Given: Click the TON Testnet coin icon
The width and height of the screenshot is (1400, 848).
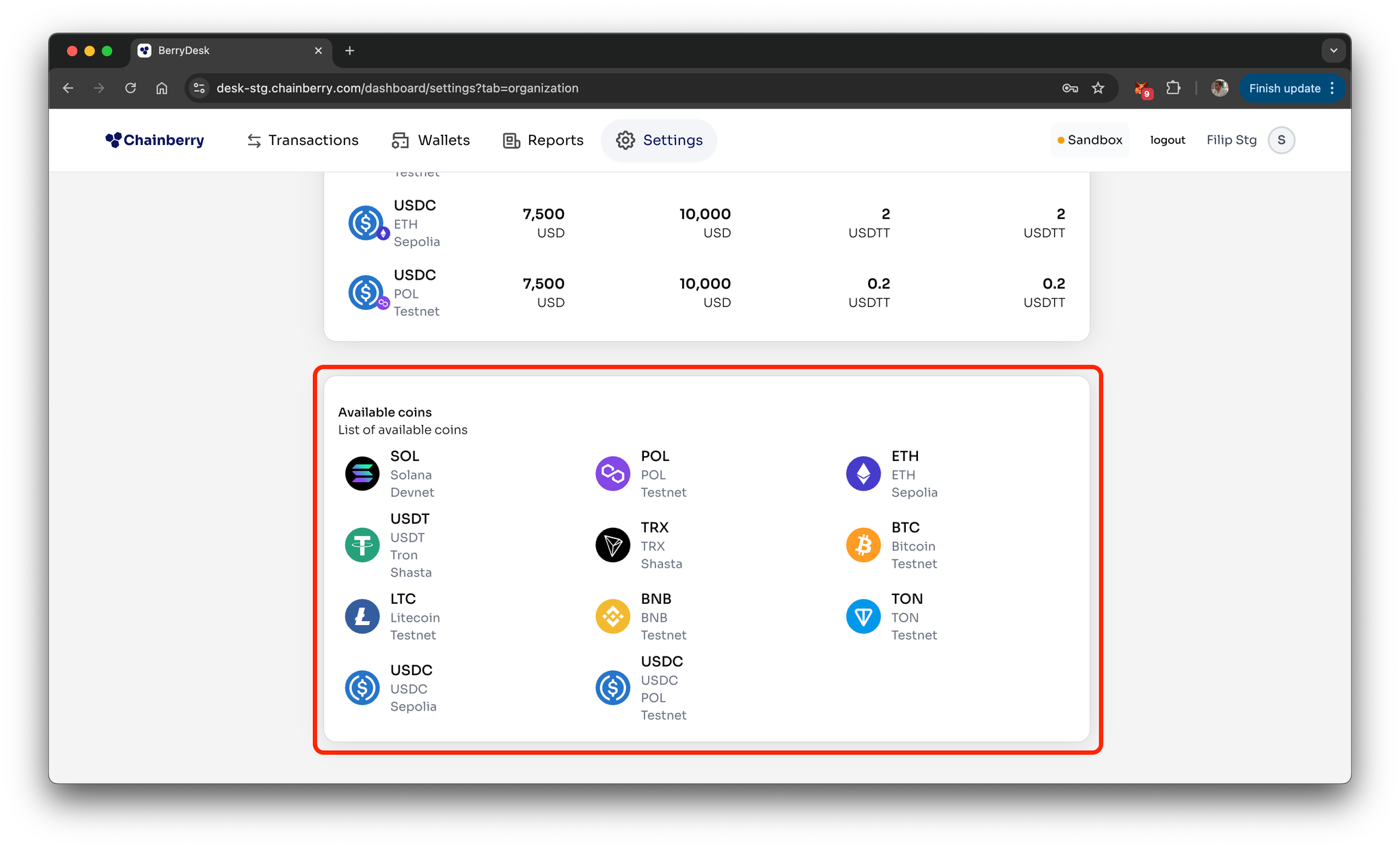Looking at the screenshot, I should click(x=863, y=616).
